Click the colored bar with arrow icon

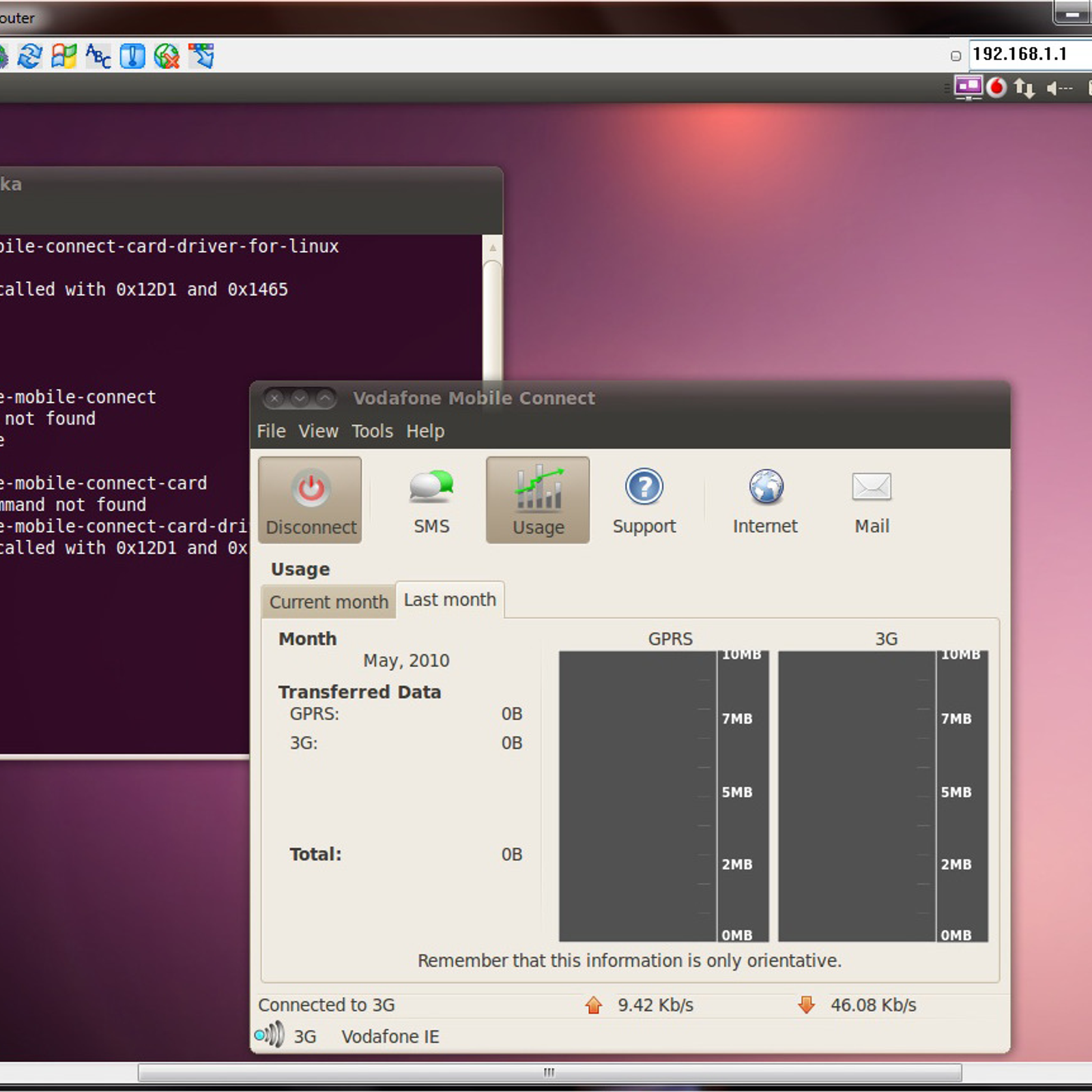pos(201,56)
